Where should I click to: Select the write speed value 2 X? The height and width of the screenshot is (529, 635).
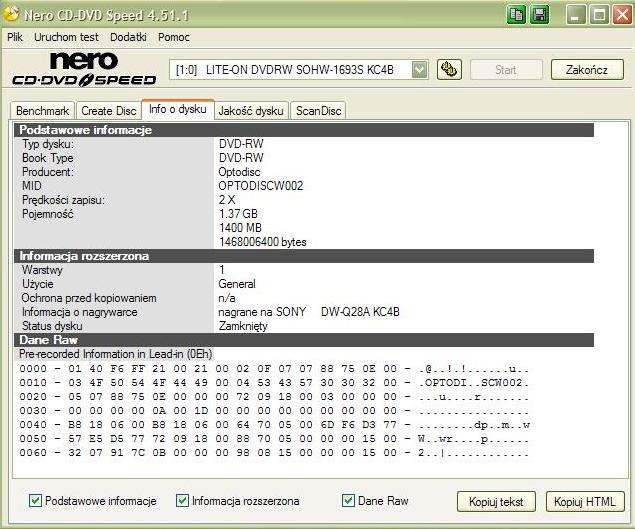227,200
